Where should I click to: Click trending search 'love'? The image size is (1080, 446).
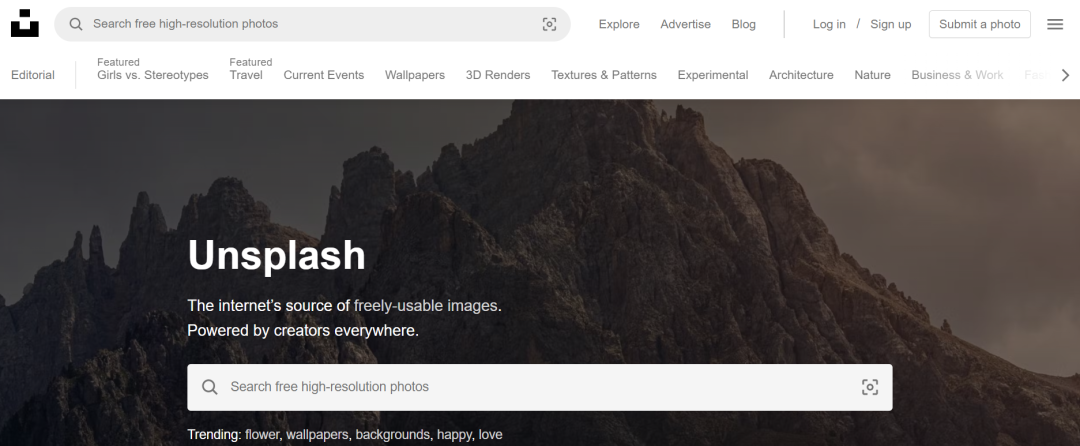[490, 435]
